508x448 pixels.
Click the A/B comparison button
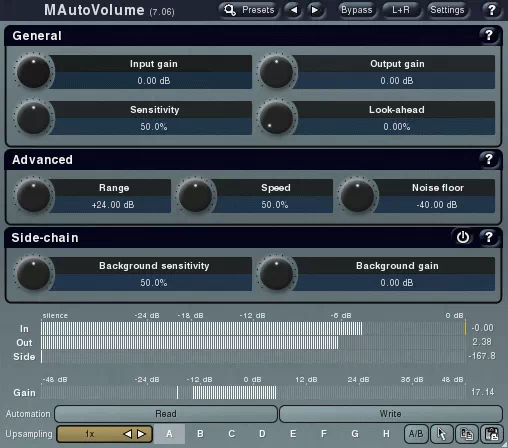[416, 434]
